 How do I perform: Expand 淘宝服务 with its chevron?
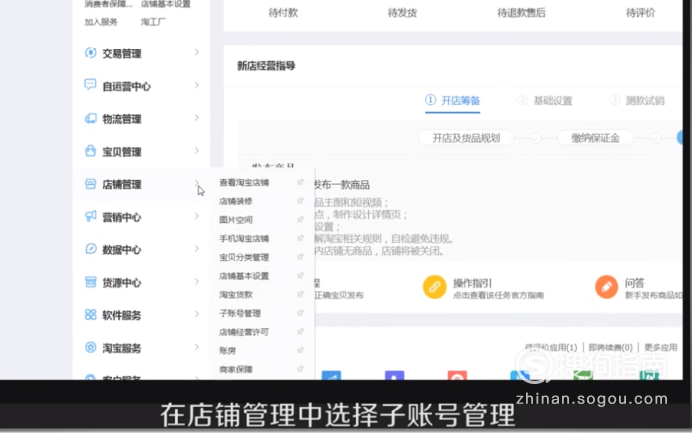tap(197, 347)
